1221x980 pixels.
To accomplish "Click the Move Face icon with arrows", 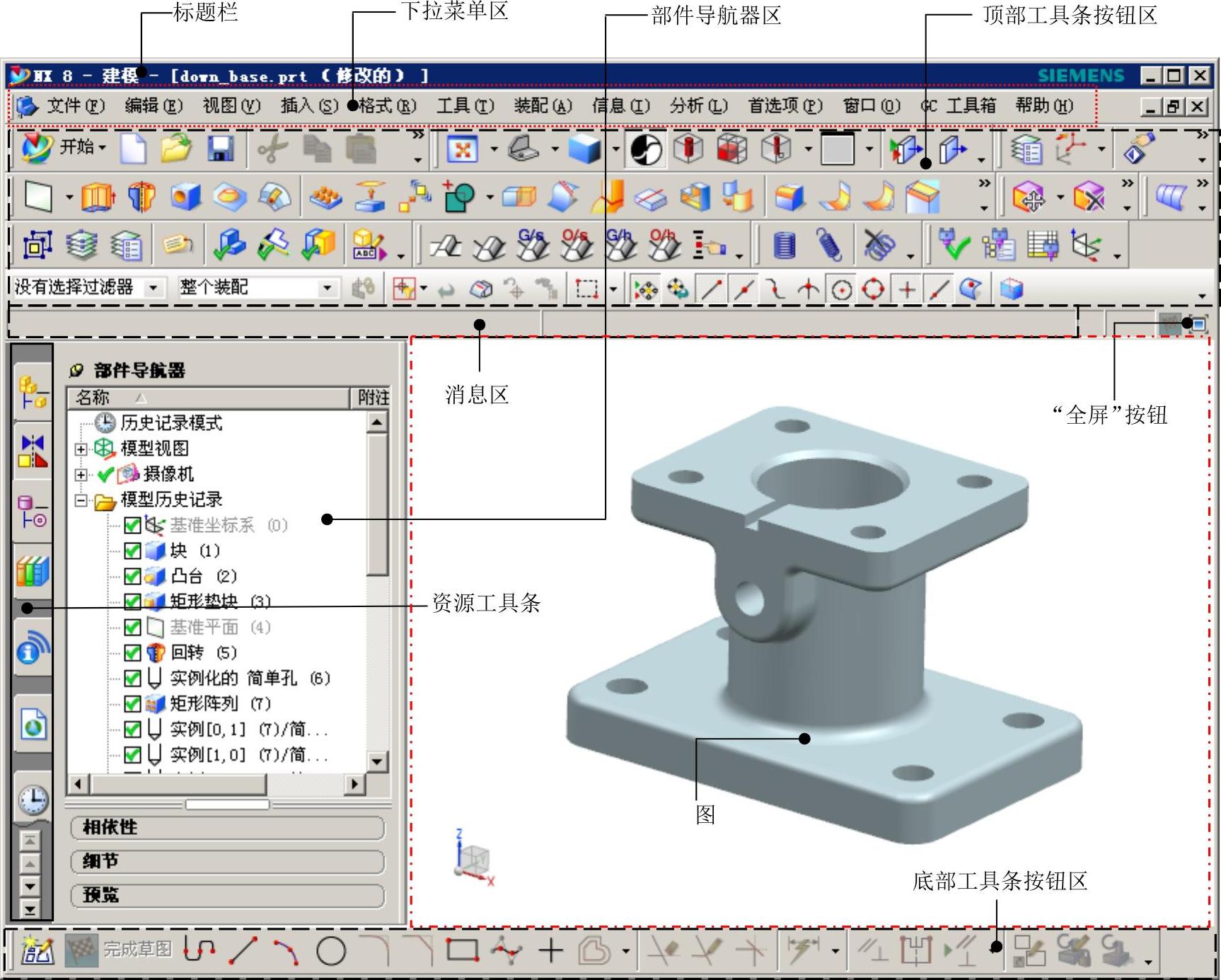I will click(x=1029, y=197).
